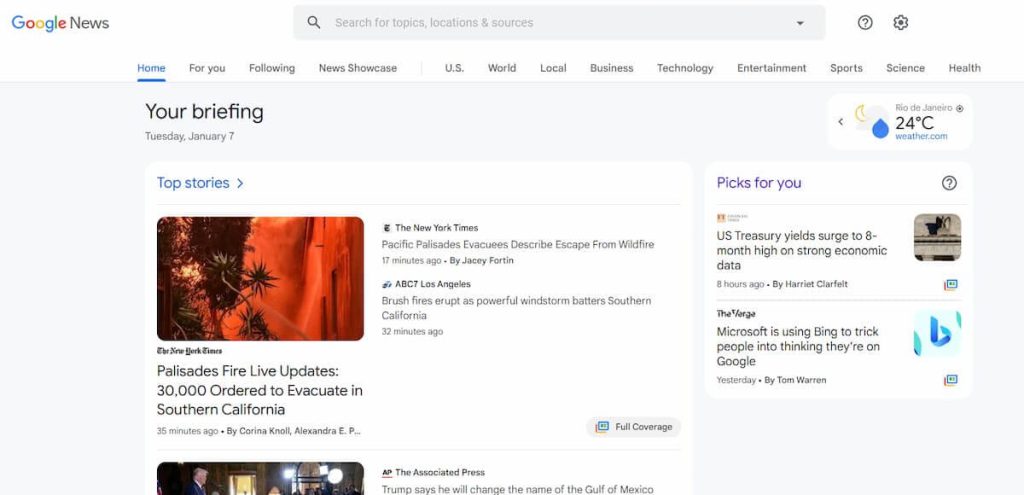Open the Top stories heading link
Image resolution: width=1024 pixels, height=495 pixels.
[x=193, y=183]
